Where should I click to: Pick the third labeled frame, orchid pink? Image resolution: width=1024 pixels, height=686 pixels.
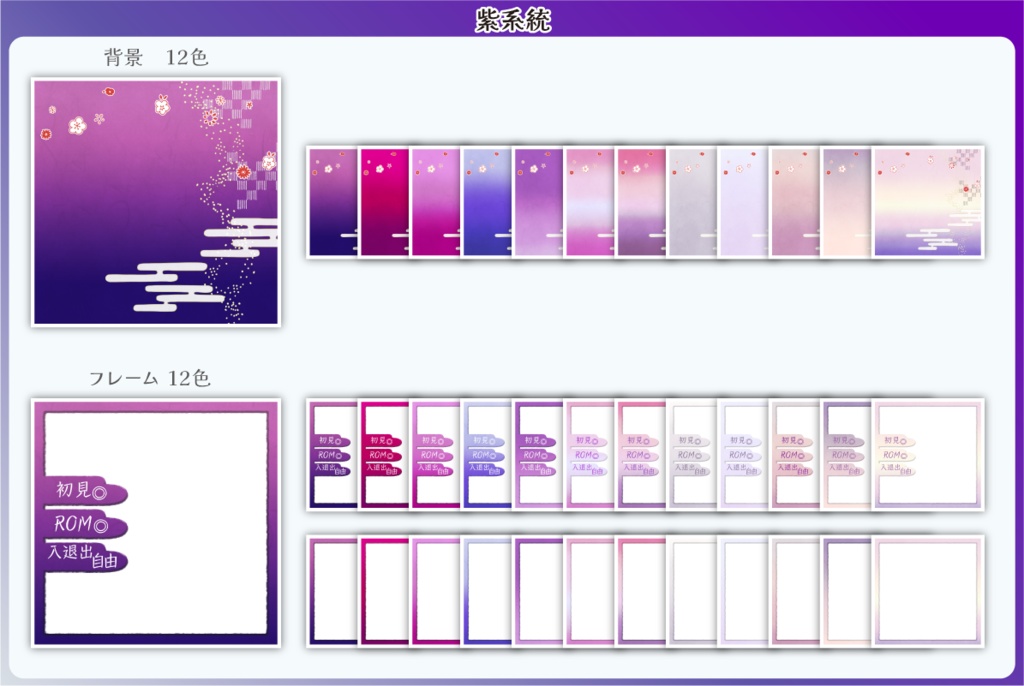coord(436,455)
